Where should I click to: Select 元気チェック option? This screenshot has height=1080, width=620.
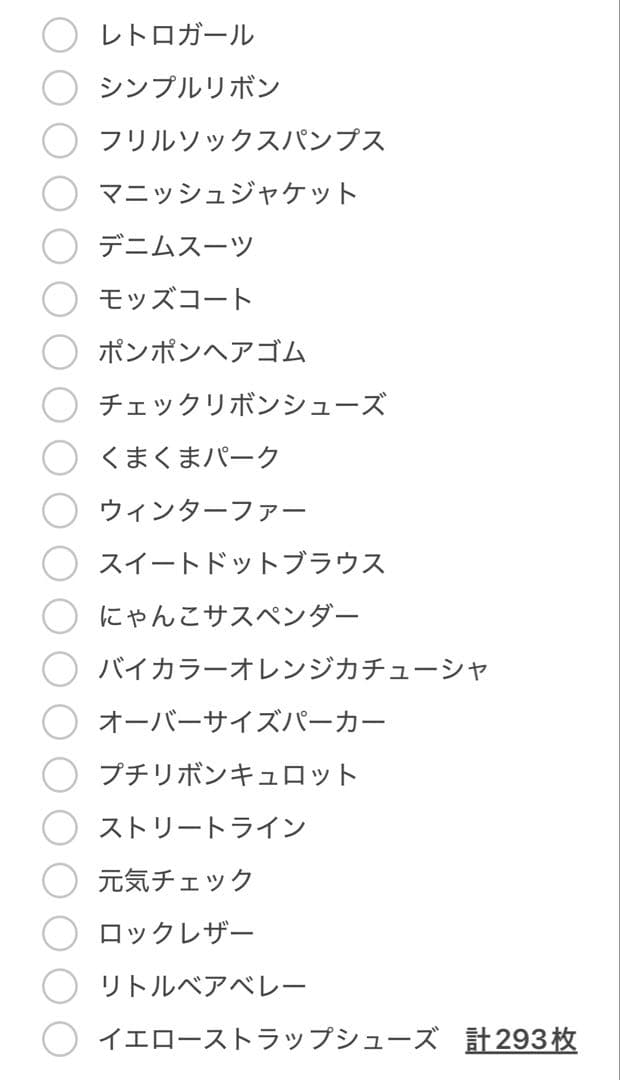[x=58, y=881]
